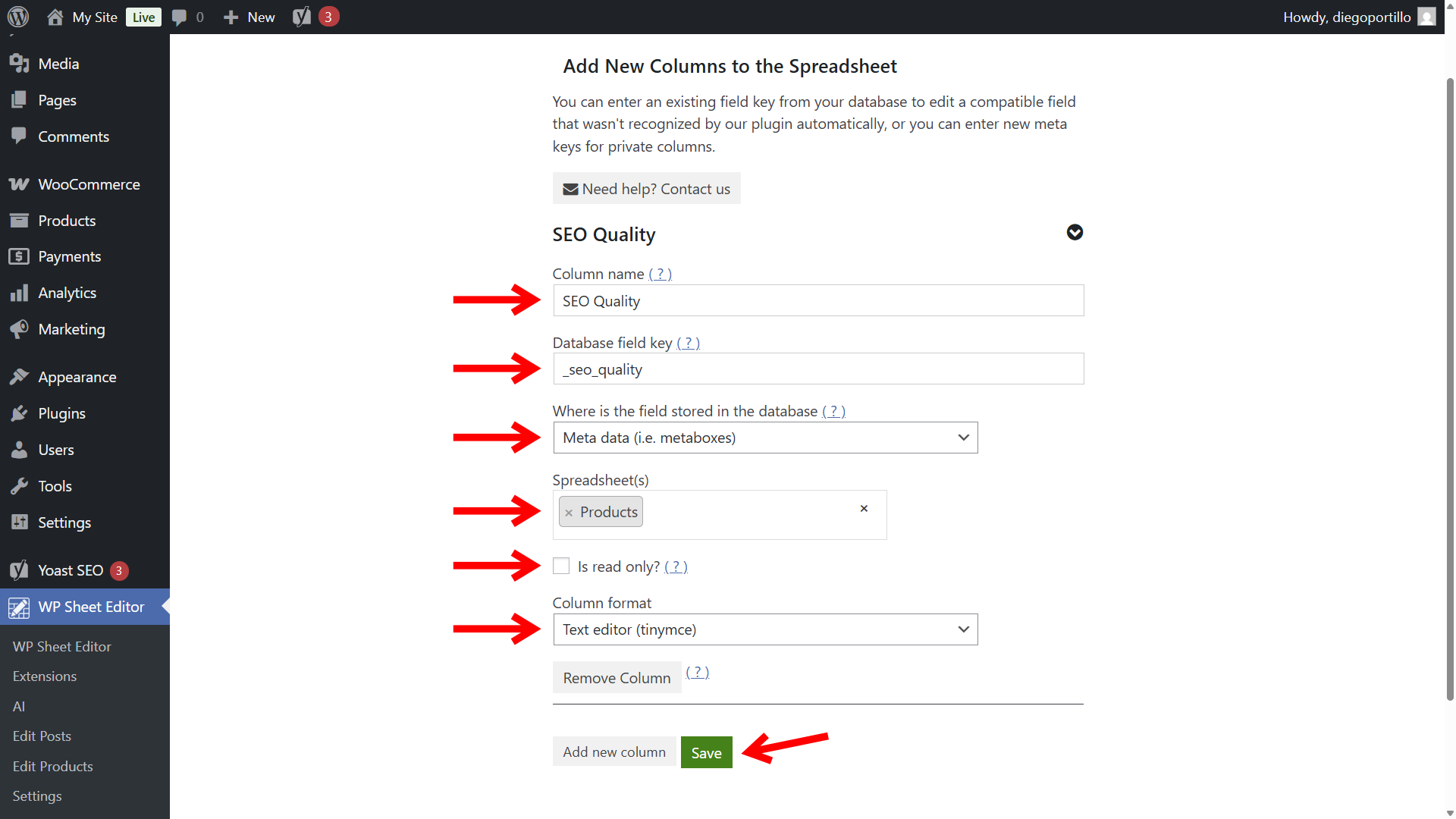The height and width of the screenshot is (819, 1456).
Task: Click the Column name help link
Action: 660,274
